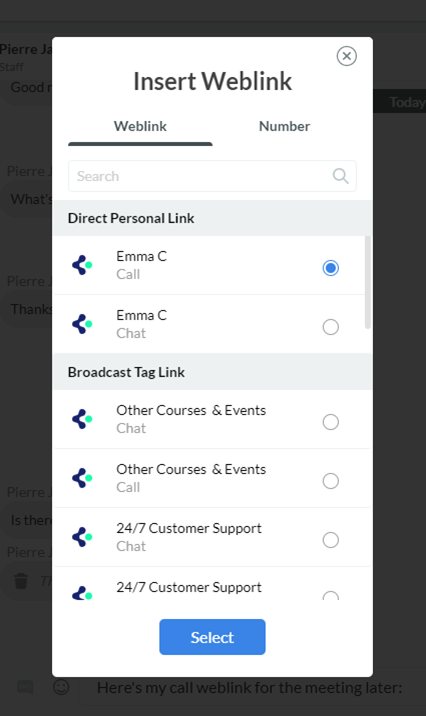
Task: Click logo icon for Other Courses & Events Call
Action: [x=82, y=478]
